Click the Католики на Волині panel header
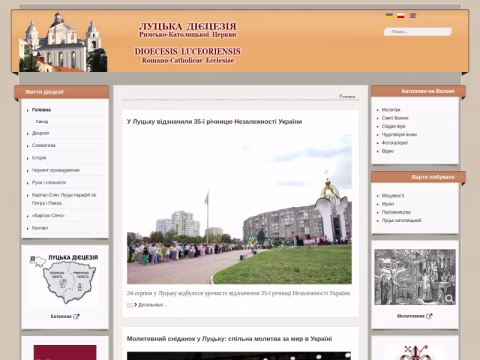The height and width of the screenshot is (360, 480). coord(418,91)
